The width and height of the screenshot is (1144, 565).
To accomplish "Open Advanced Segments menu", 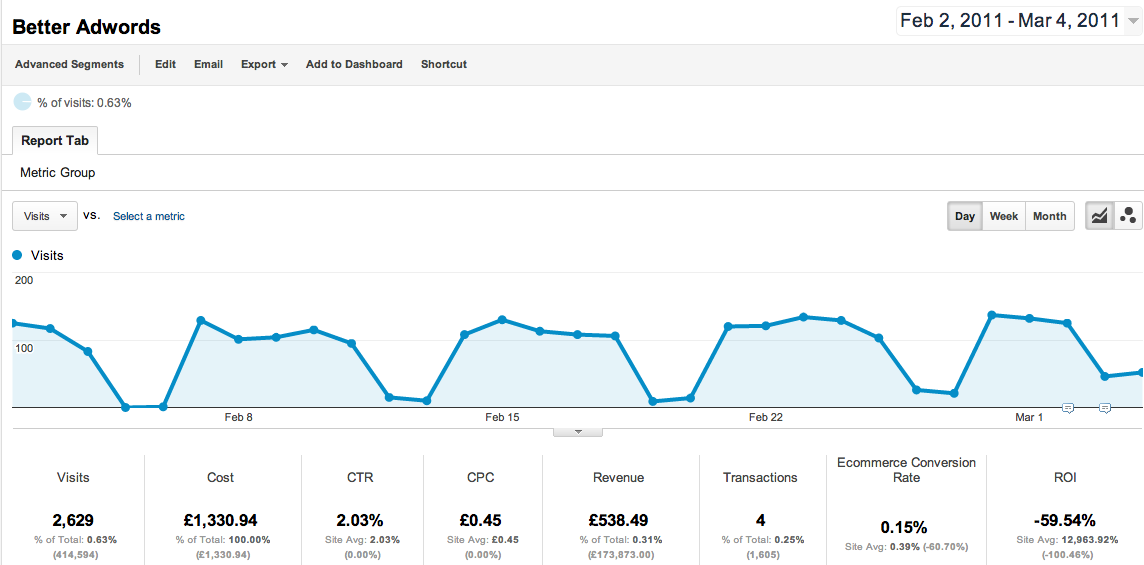I will (70, 64).
